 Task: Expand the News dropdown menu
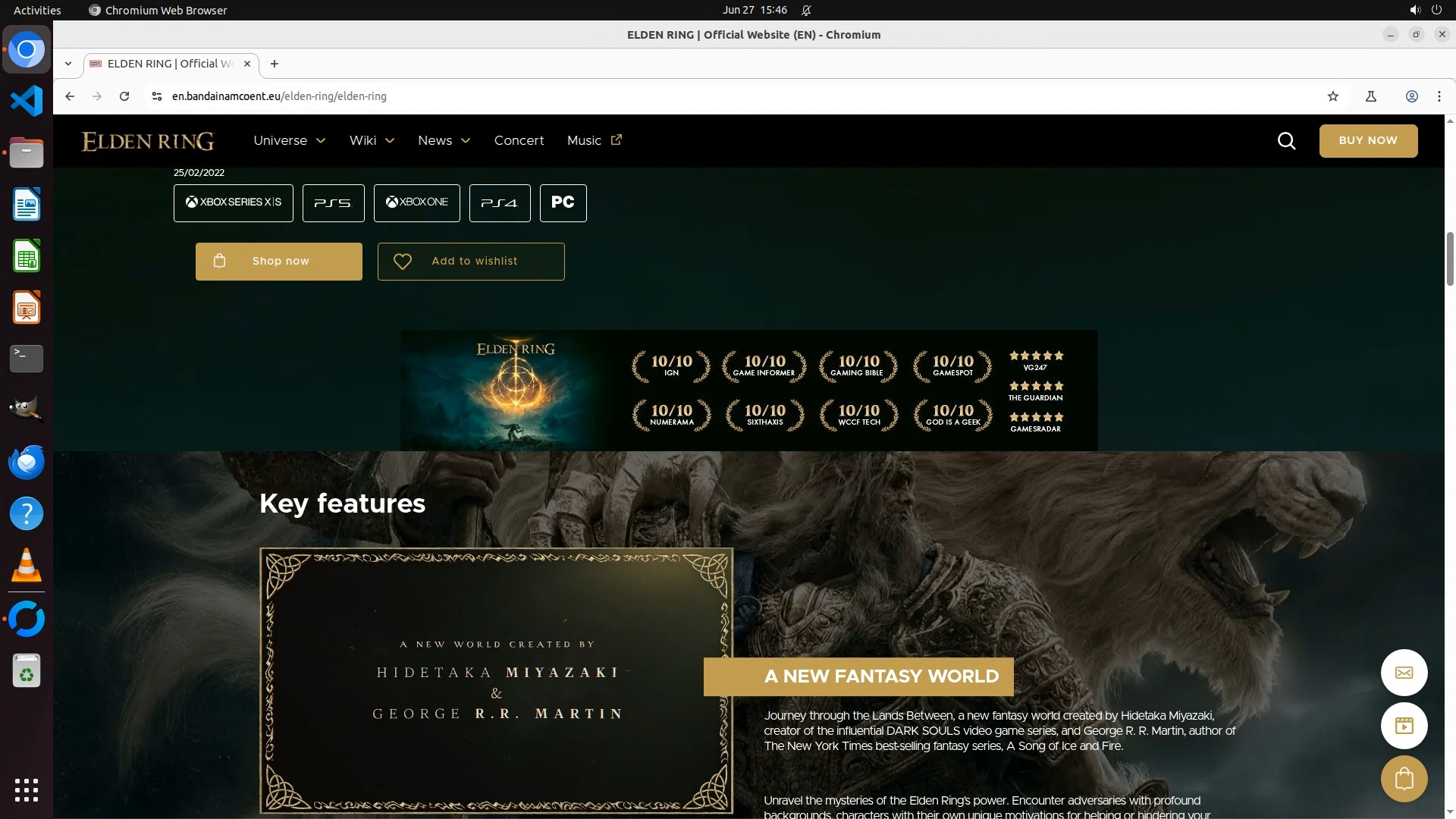444,141
